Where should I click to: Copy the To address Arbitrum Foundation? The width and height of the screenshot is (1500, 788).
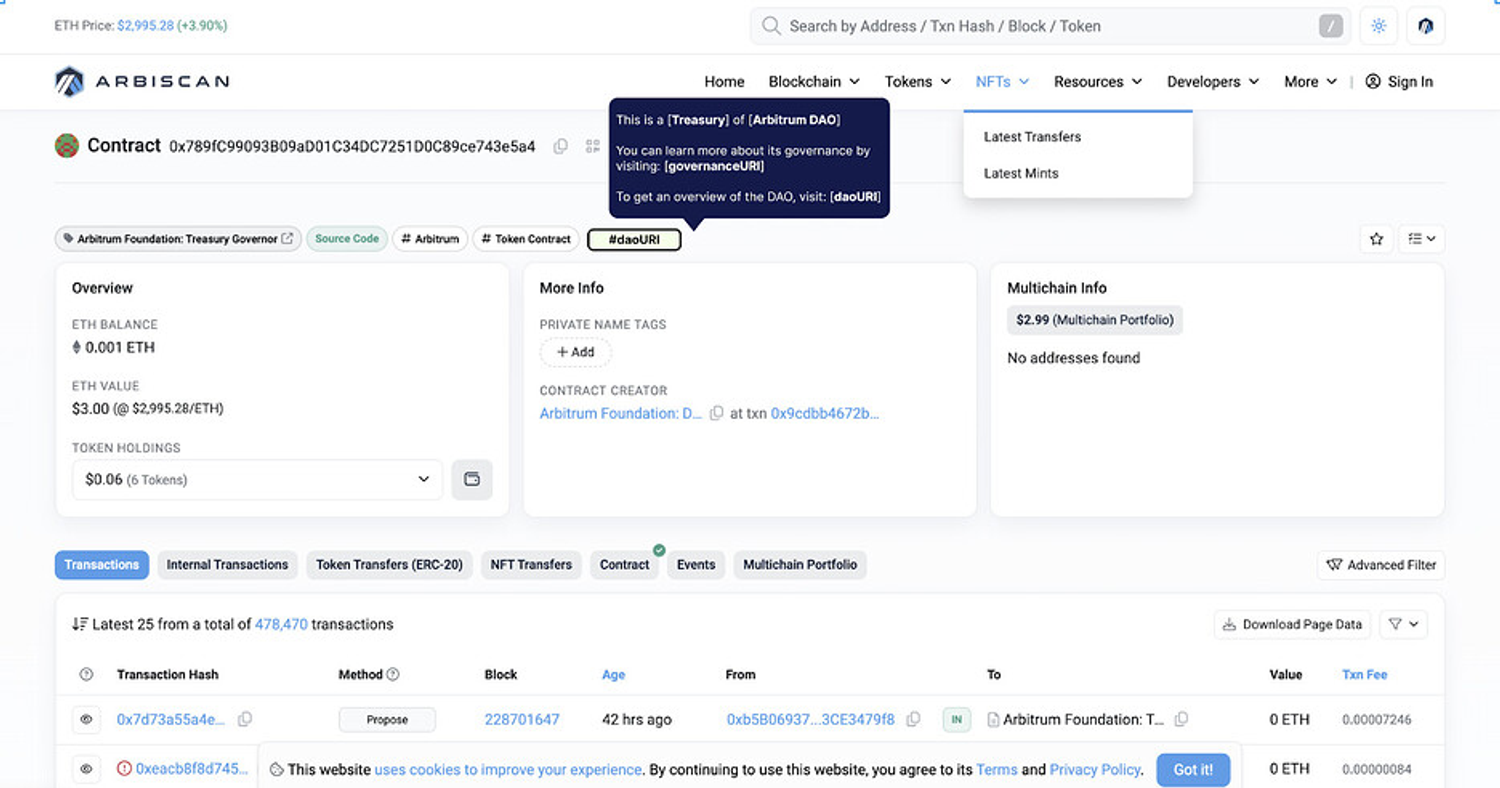[x=1181, y=719]
